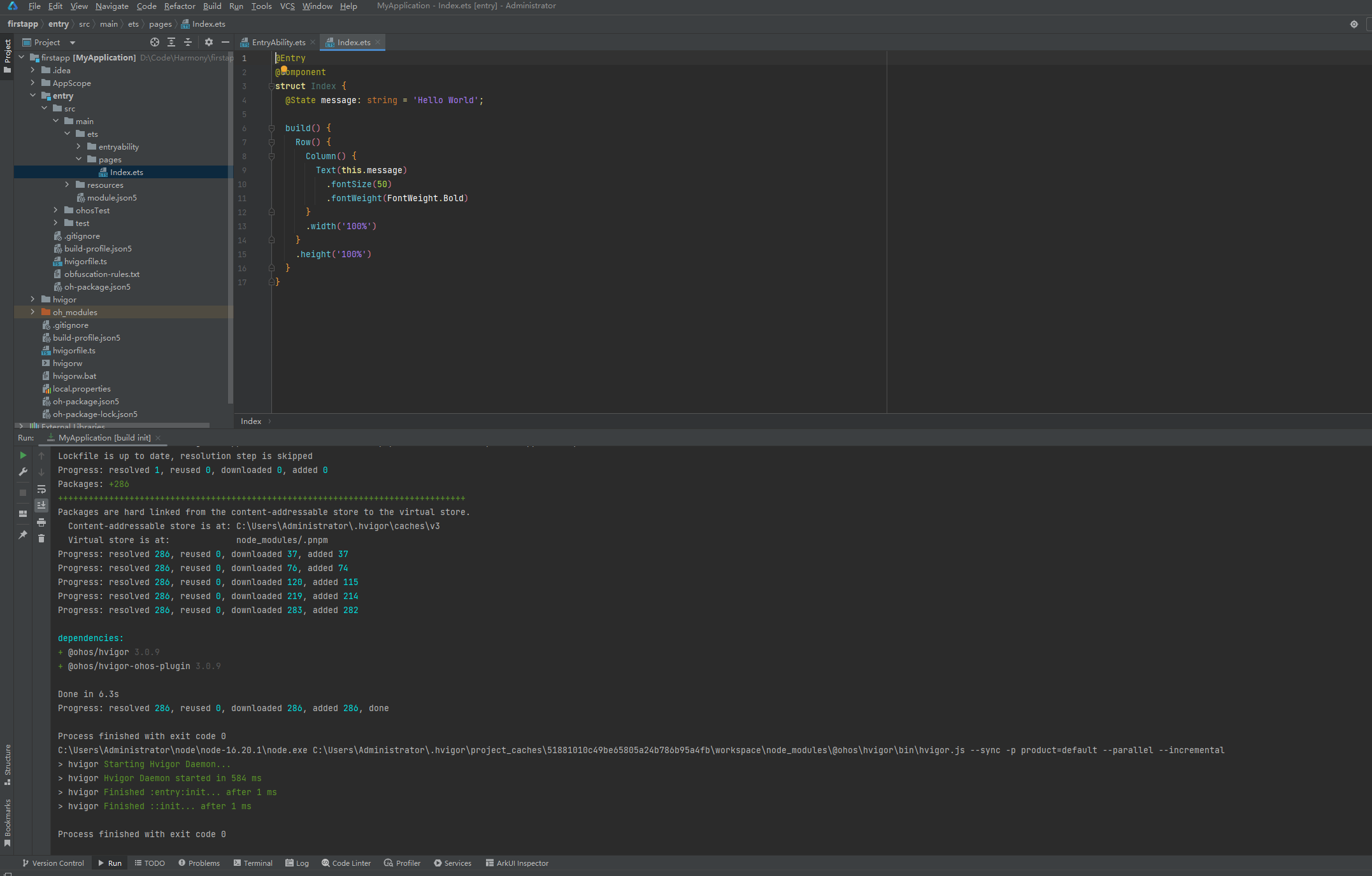Open the Build menu
This screenshot has width=1372, height=876.
[x=212, y=6]
